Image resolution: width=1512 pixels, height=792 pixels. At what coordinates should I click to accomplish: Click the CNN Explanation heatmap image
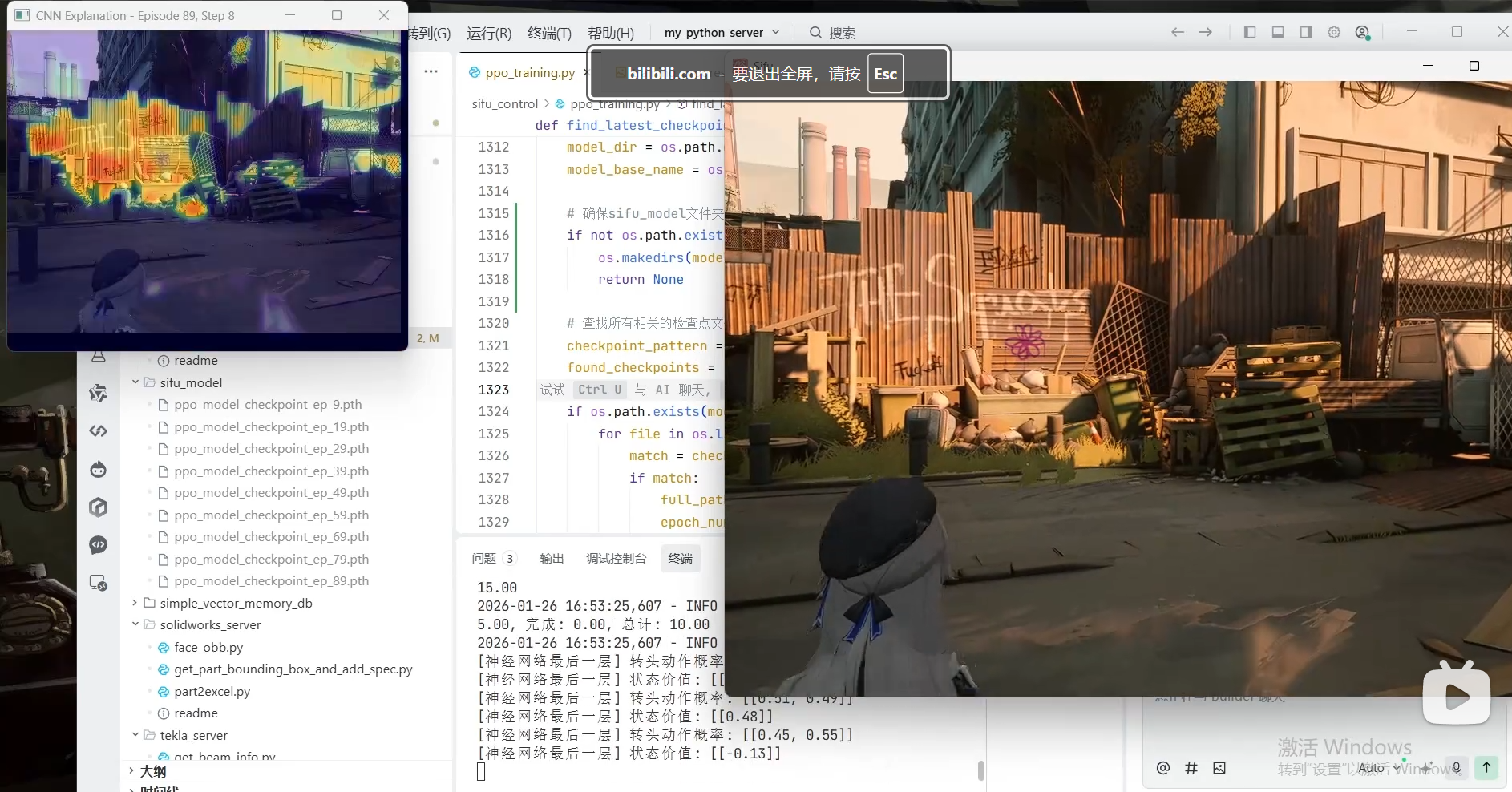coord(204,181)
